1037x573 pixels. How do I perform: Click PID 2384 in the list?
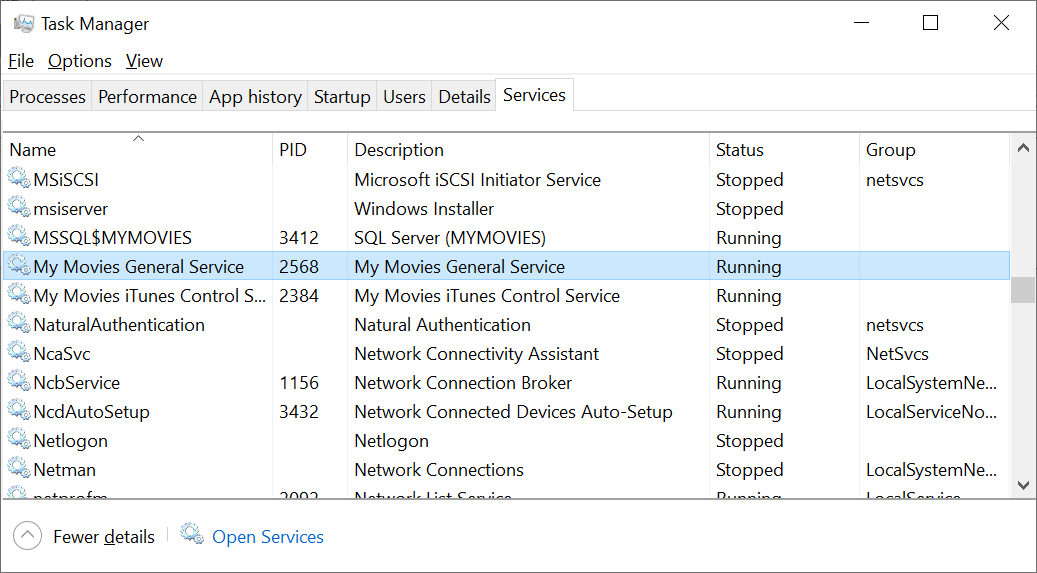pos(299,296)
